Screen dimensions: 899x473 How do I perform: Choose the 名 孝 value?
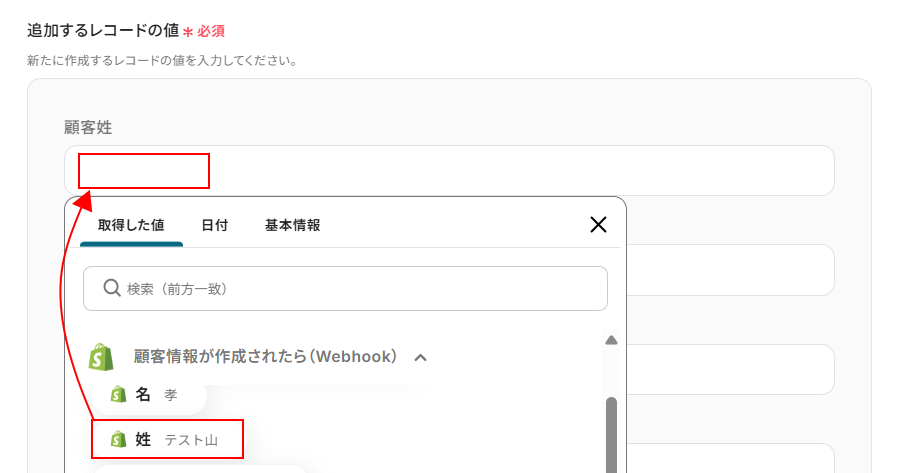tap(149, 394)
